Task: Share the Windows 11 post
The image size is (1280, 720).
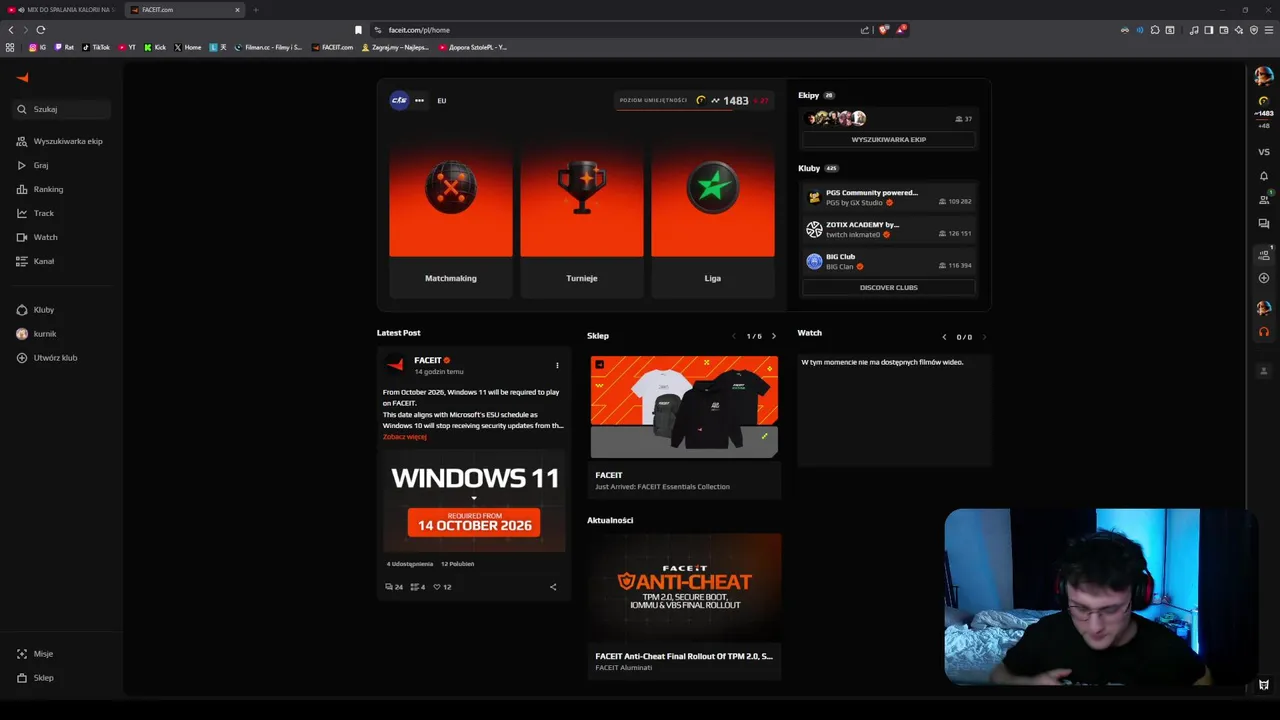Action: pyautogui.click(x=553, y=587)
